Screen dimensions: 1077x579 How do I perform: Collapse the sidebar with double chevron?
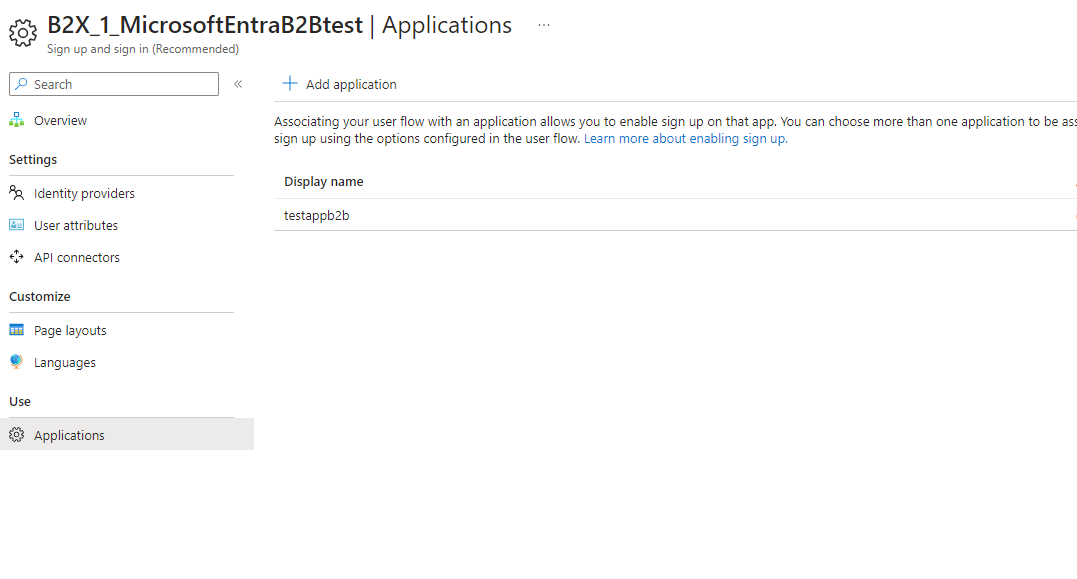238,84
